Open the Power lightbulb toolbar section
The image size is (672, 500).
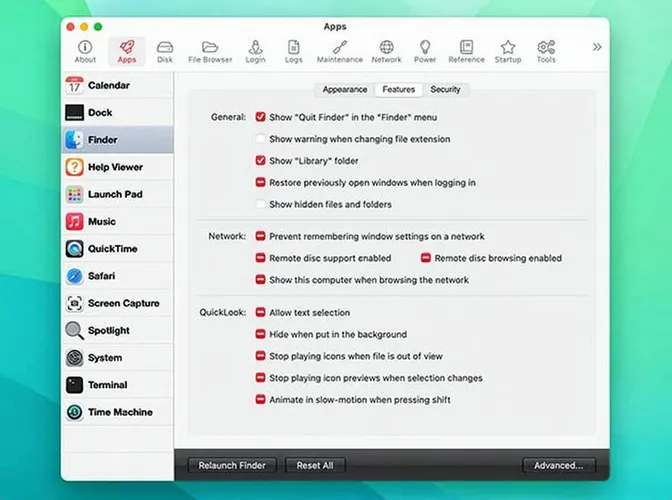pos(425,52)
